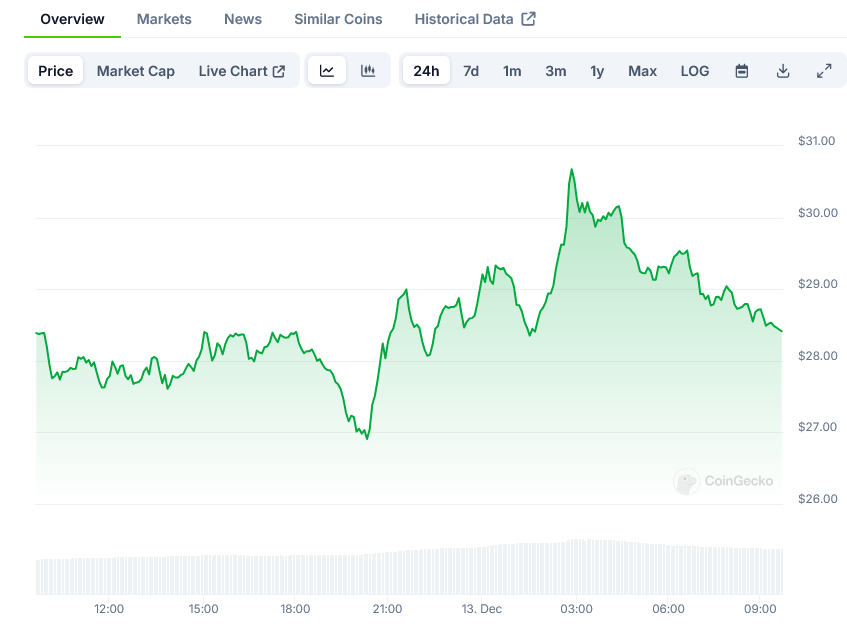The width and height of the screenshot is (847, 633).
Task: Set chart range to 7d
Action: (471, 71)
